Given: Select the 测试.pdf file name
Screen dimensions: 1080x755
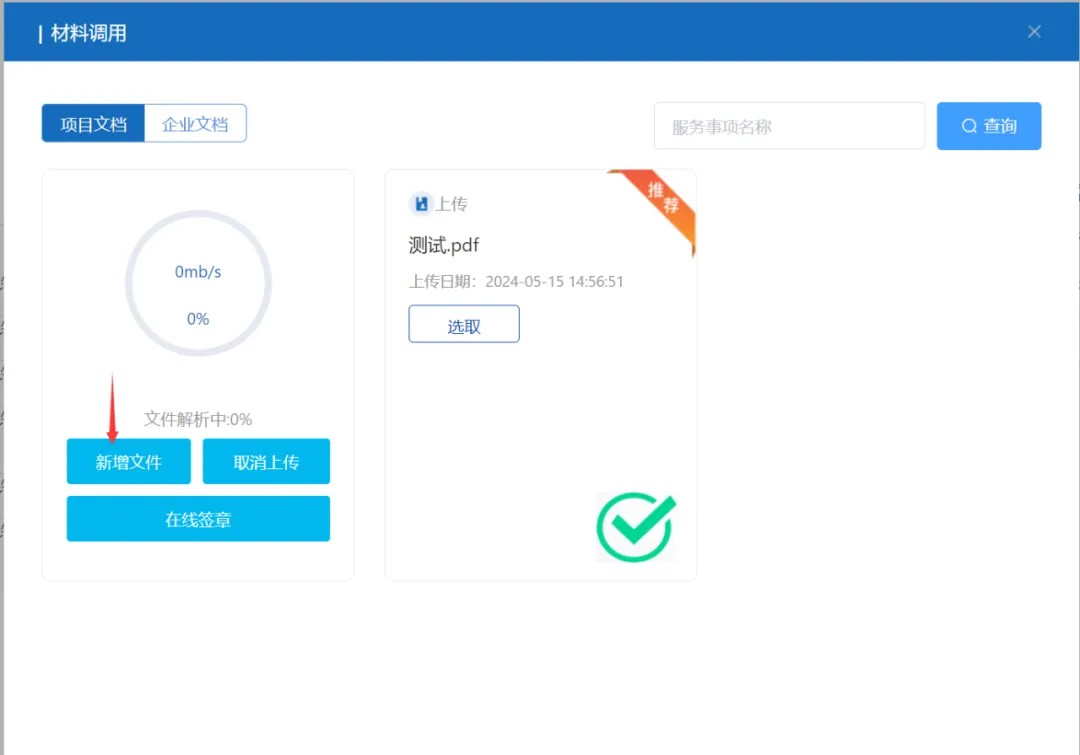Looking at the screenshot, I should 445,245.
